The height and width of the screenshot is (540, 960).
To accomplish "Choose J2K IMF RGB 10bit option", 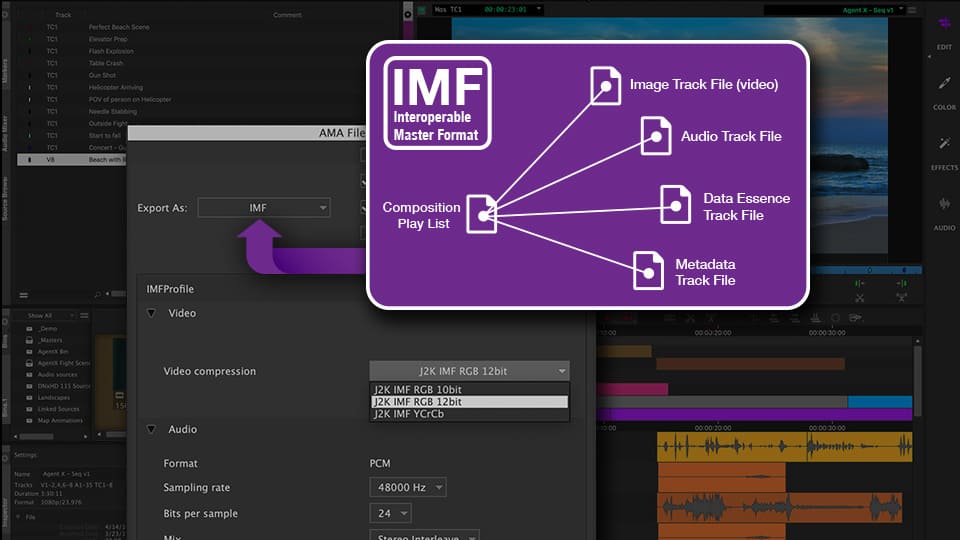I will (x=468, y=389).
